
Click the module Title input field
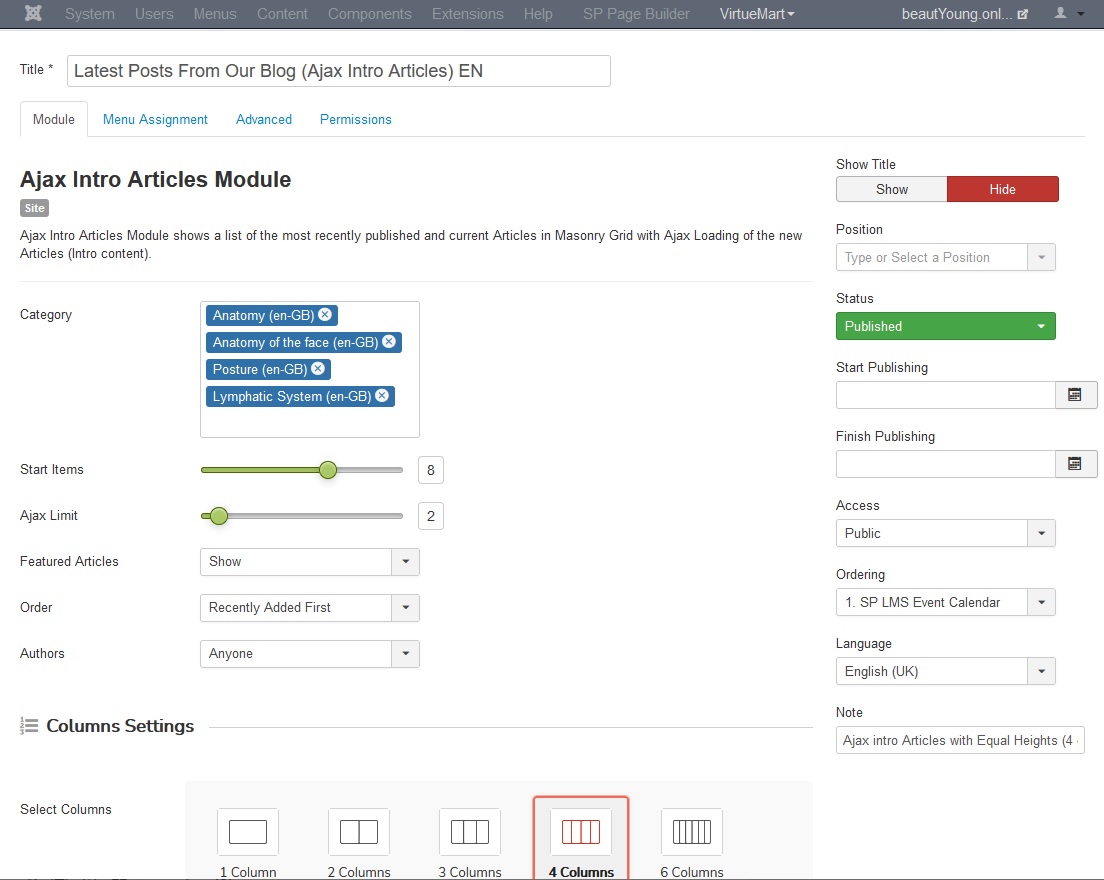click(339, 71)
